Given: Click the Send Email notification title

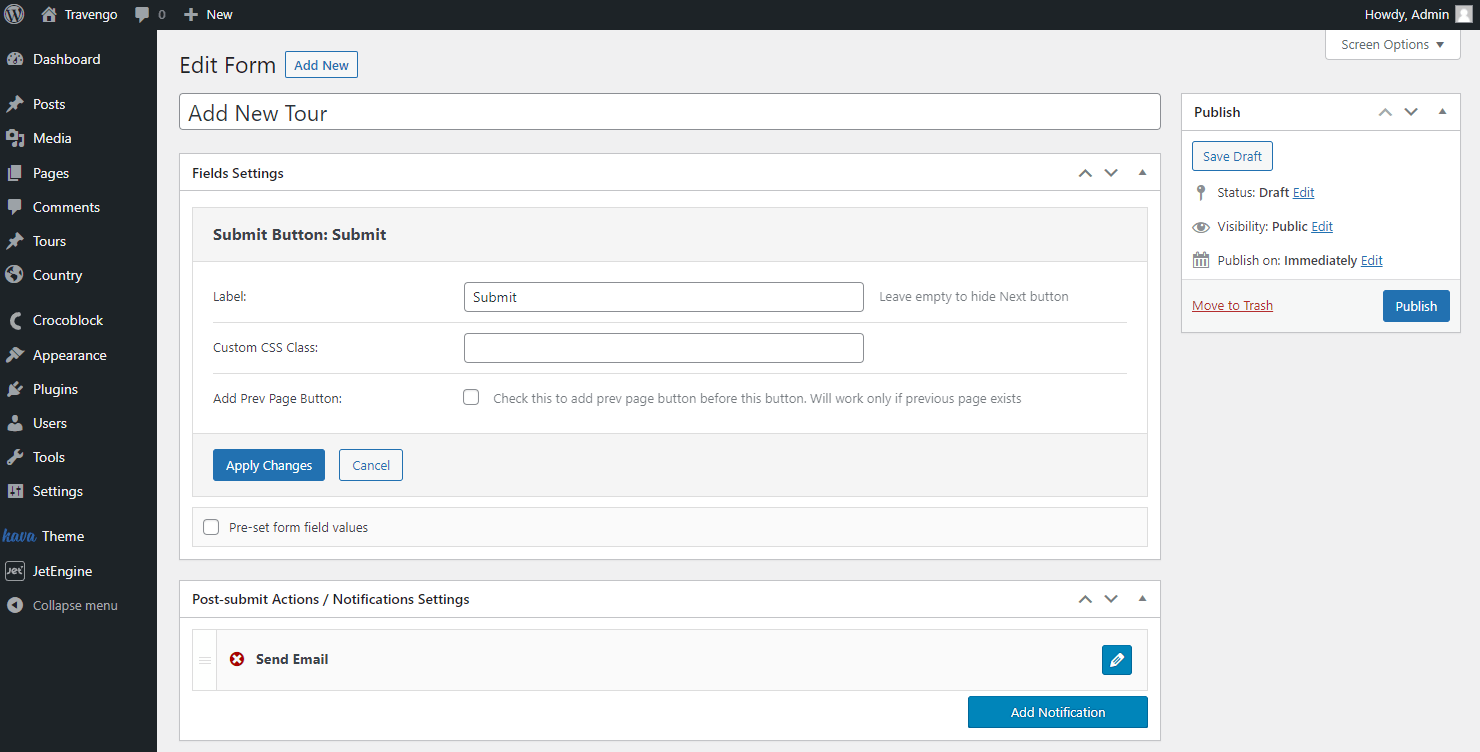Looking at the screenshot, I should pyautogui.click(x=292, y=659).
